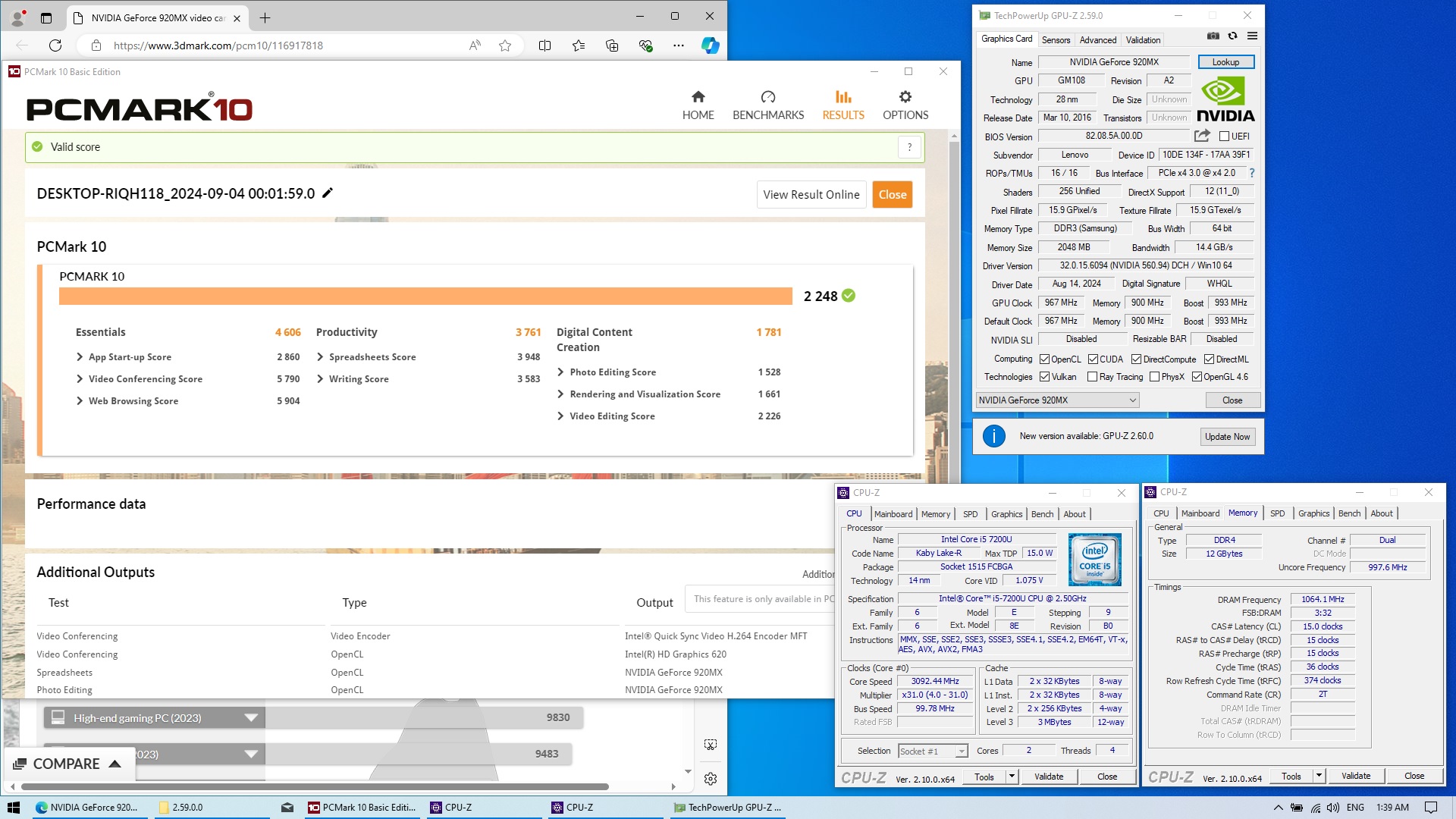This screenshot has width=1456, height=819.
Task: Open BENCHMARKS gauge icon
Action: pyautogui.click(x=768, y=97)
